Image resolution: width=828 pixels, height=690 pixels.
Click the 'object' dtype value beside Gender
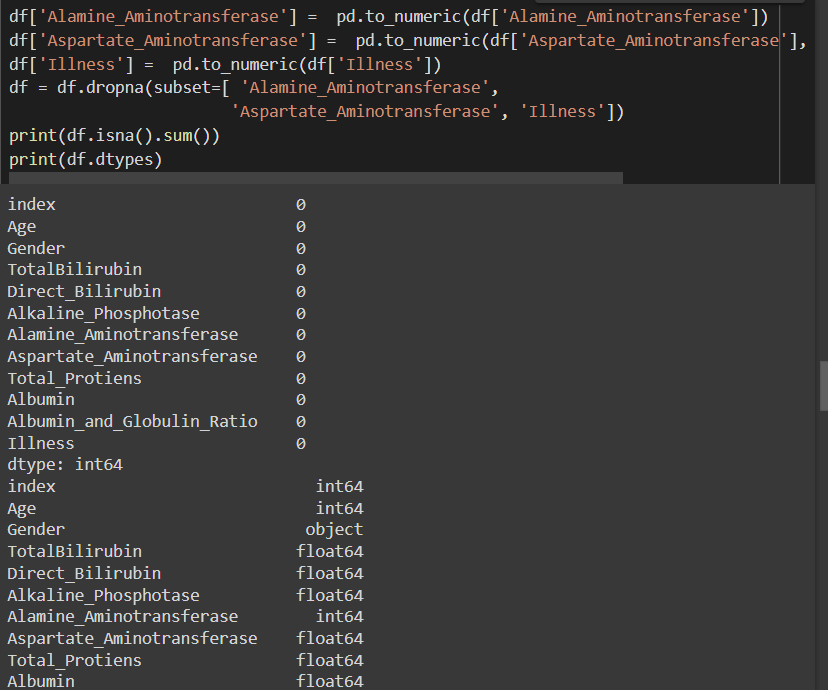(x=334, y=530)
